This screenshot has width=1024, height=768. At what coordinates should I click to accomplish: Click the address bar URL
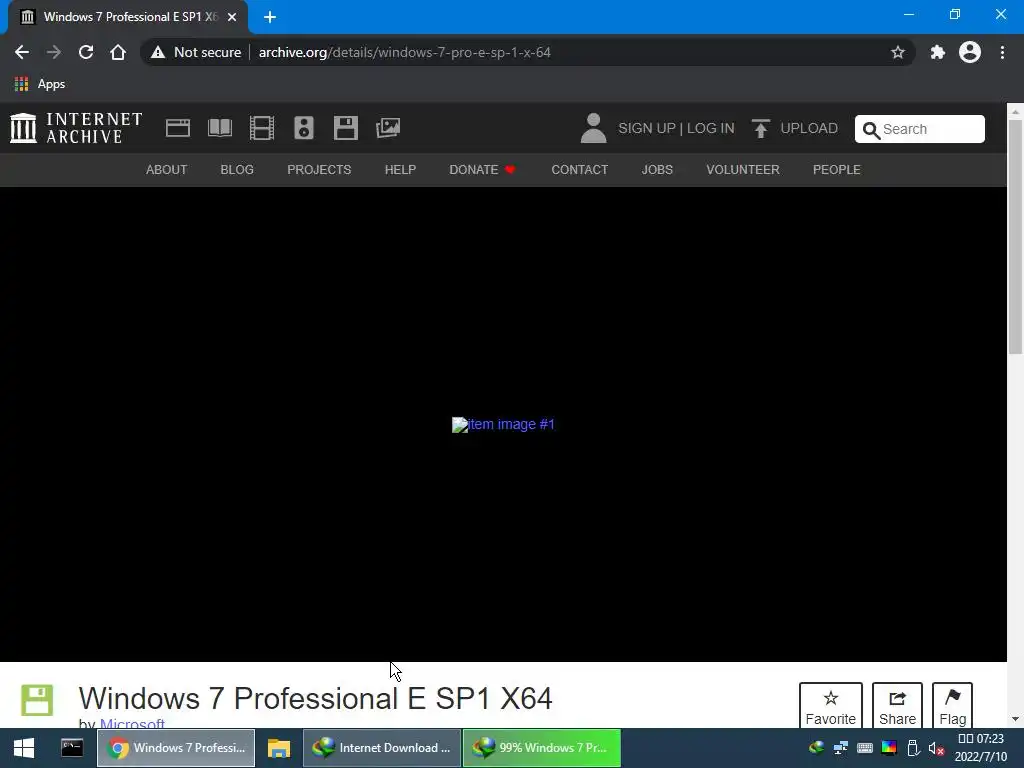tap(404, 52)
